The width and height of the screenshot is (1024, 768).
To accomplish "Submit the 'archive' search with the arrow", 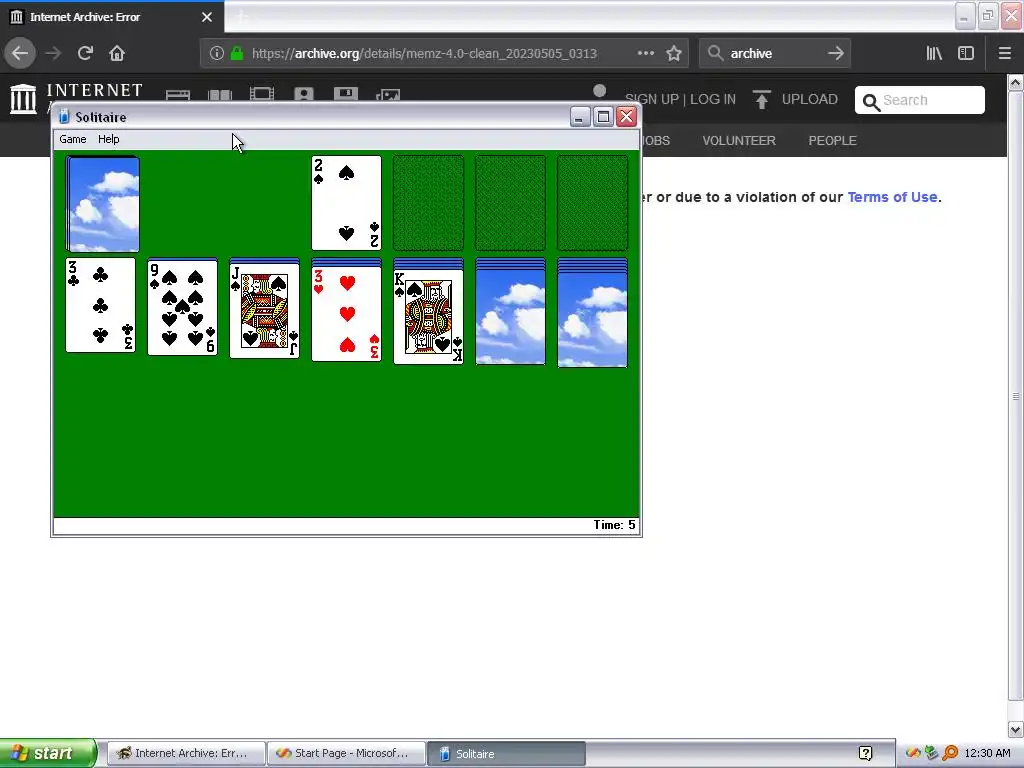I will [836, 53].
